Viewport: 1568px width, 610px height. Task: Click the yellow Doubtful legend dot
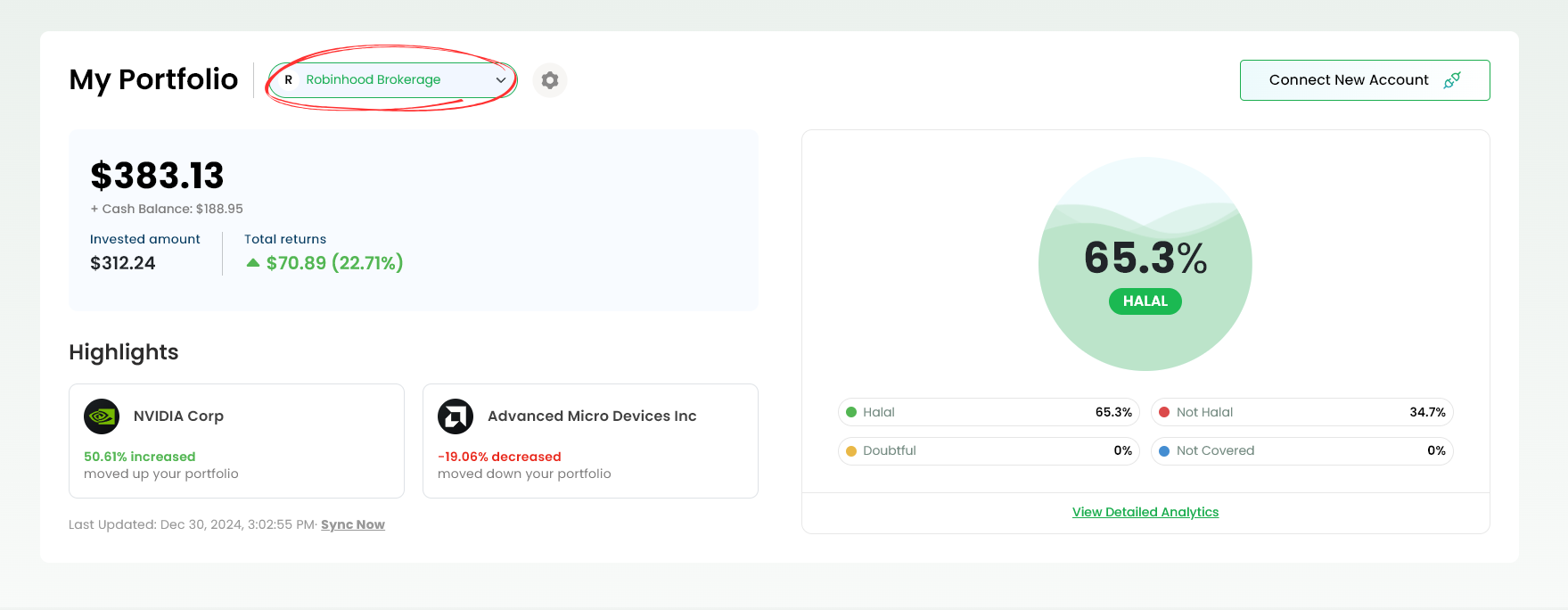(x=851, y=451)
